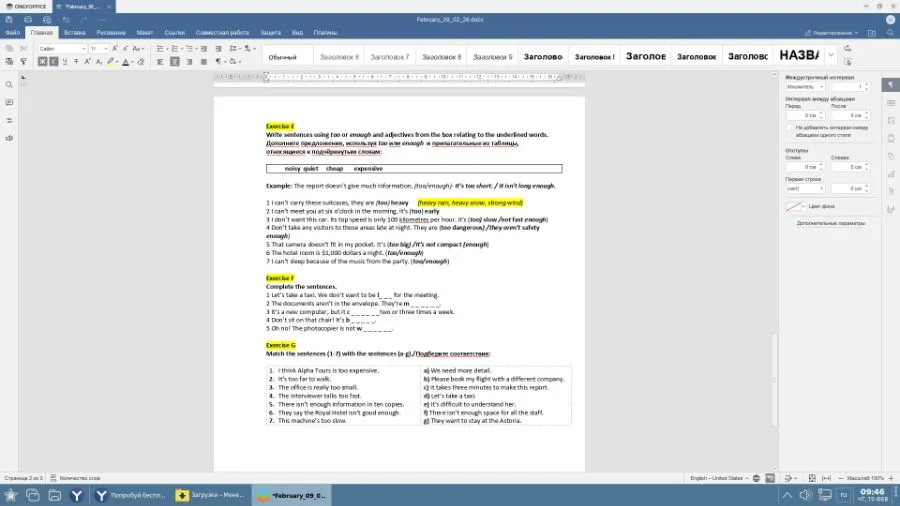This screenshot has width=900, height=506.
Task: Click the Перед spacing input field
Action: point(805,115)
